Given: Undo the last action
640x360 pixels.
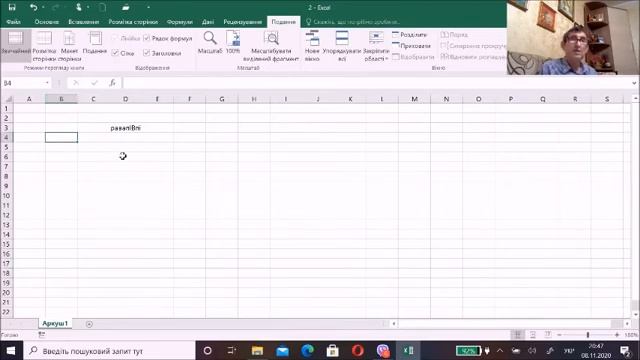Looking at the screenshot, I should coord(33,7).
